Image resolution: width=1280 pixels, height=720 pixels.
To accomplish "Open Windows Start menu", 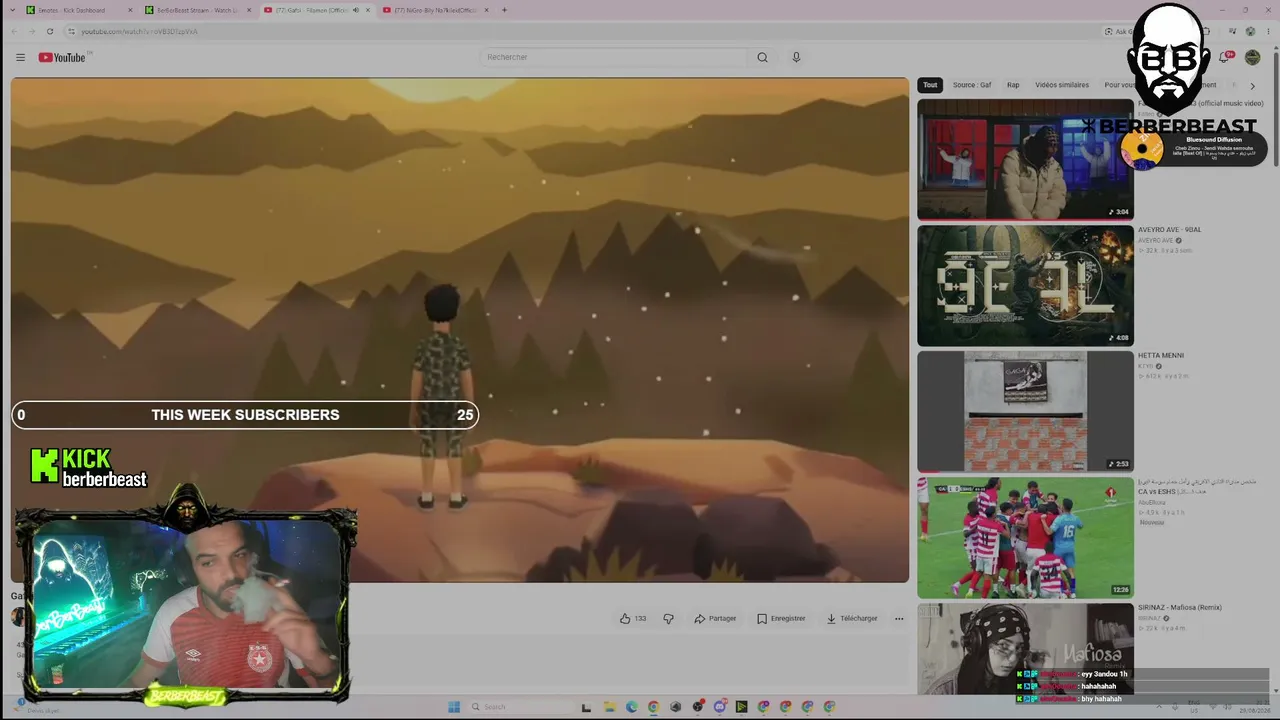I will tap(453, 707).
